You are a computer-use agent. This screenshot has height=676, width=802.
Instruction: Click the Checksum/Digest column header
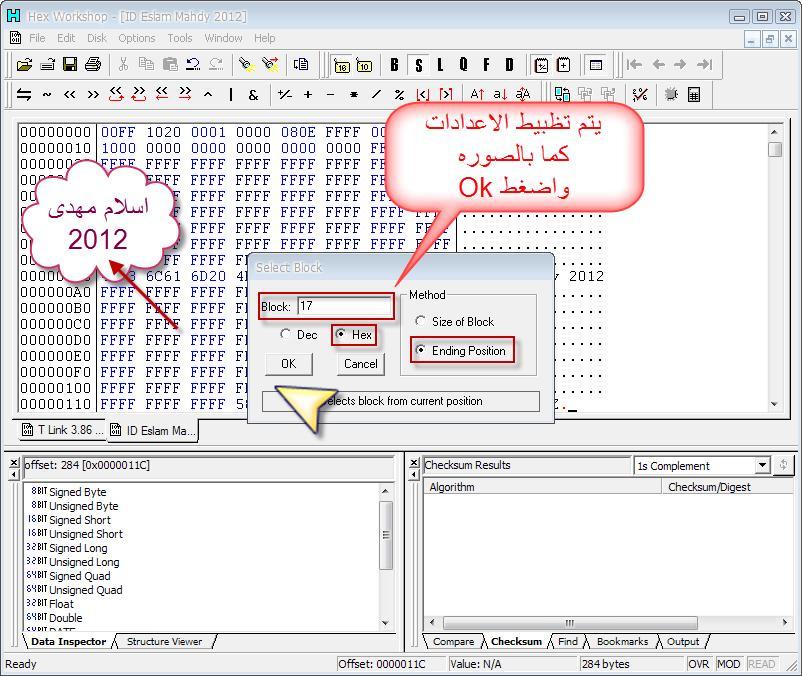pyautogui.click(x=727, y=487)
